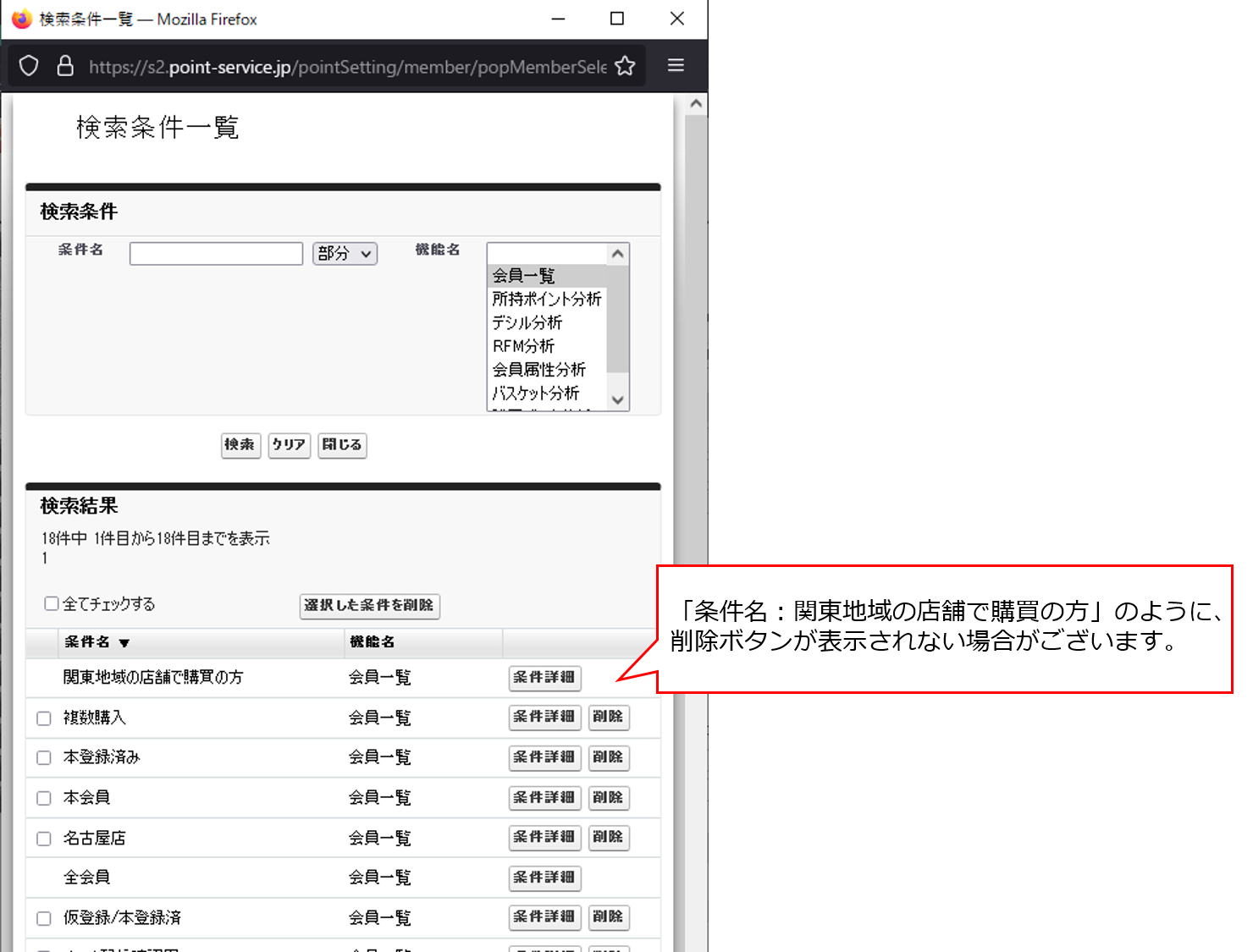Enable the 全てチェックする checkbox
This screenshot has width=1253, height=952.
(52, 603)
